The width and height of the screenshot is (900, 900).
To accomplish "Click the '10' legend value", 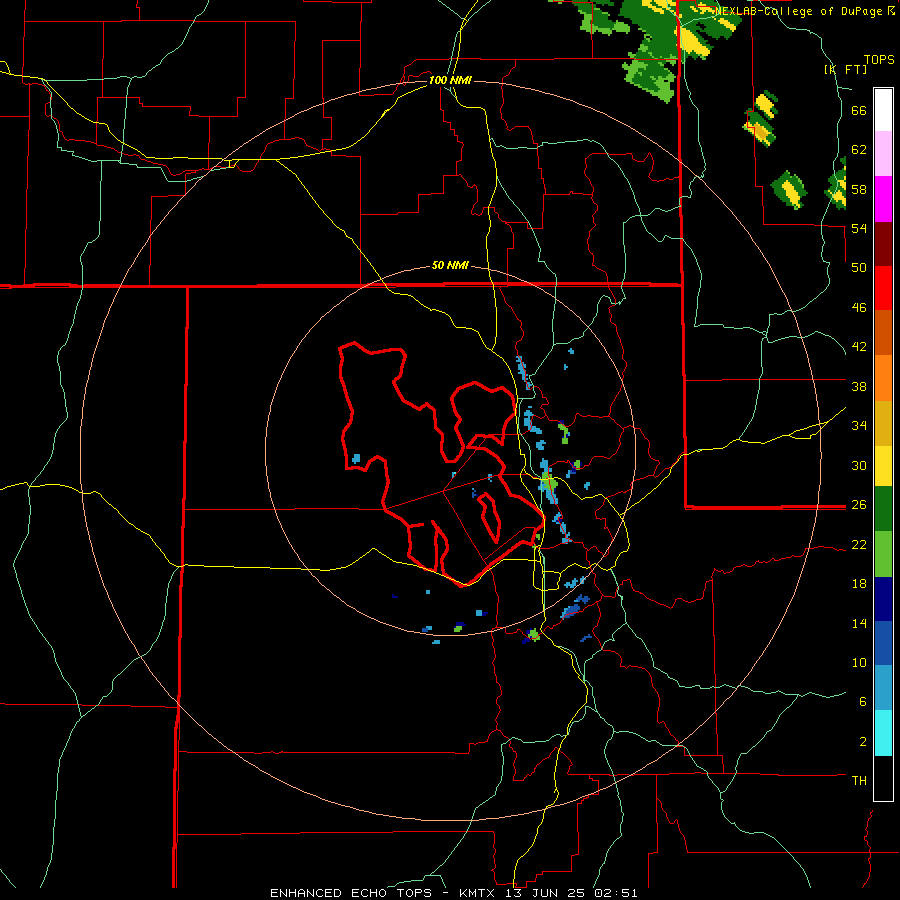I will click(859, 662).
